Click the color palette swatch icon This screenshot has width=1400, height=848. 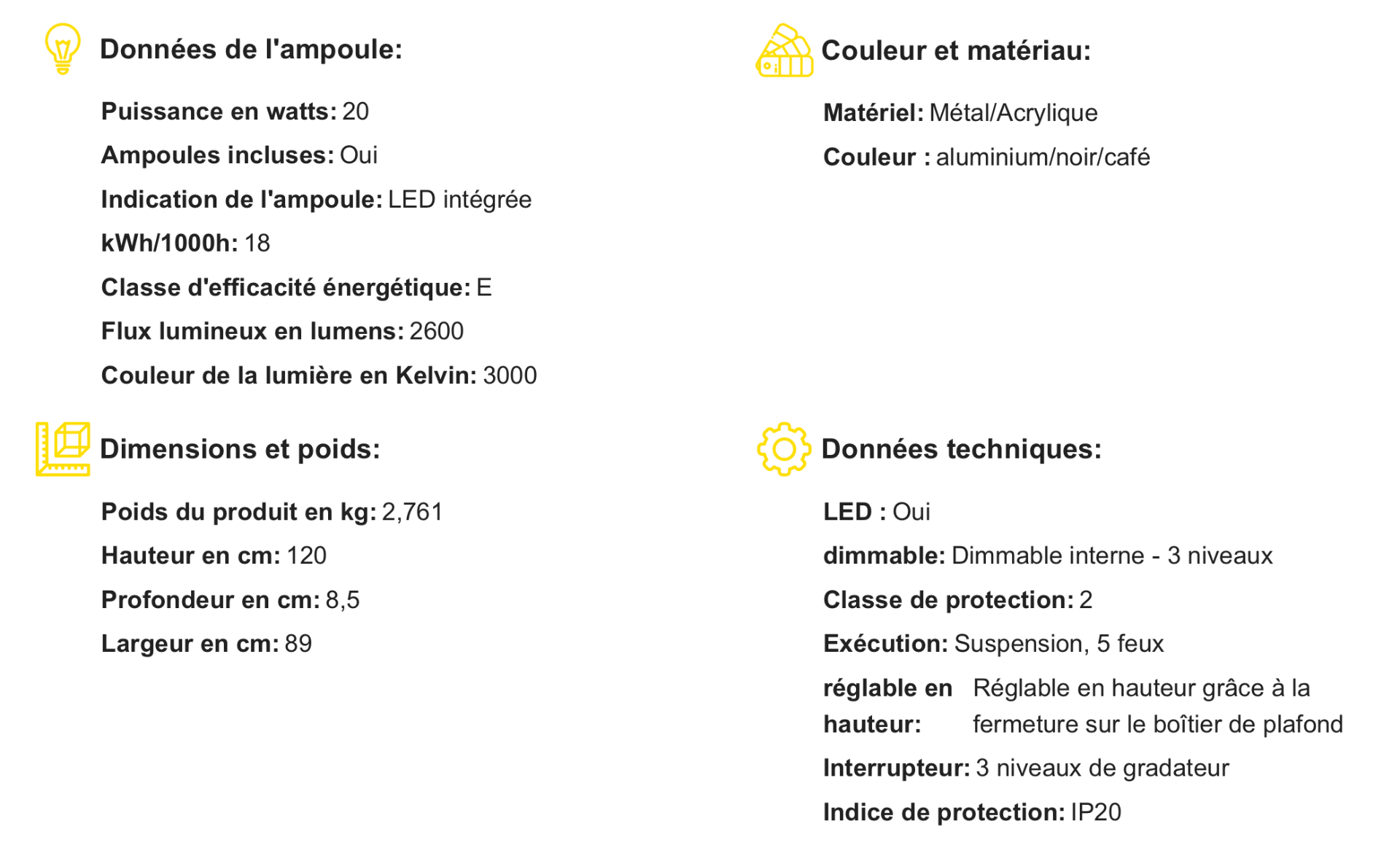tap(784, 51)
